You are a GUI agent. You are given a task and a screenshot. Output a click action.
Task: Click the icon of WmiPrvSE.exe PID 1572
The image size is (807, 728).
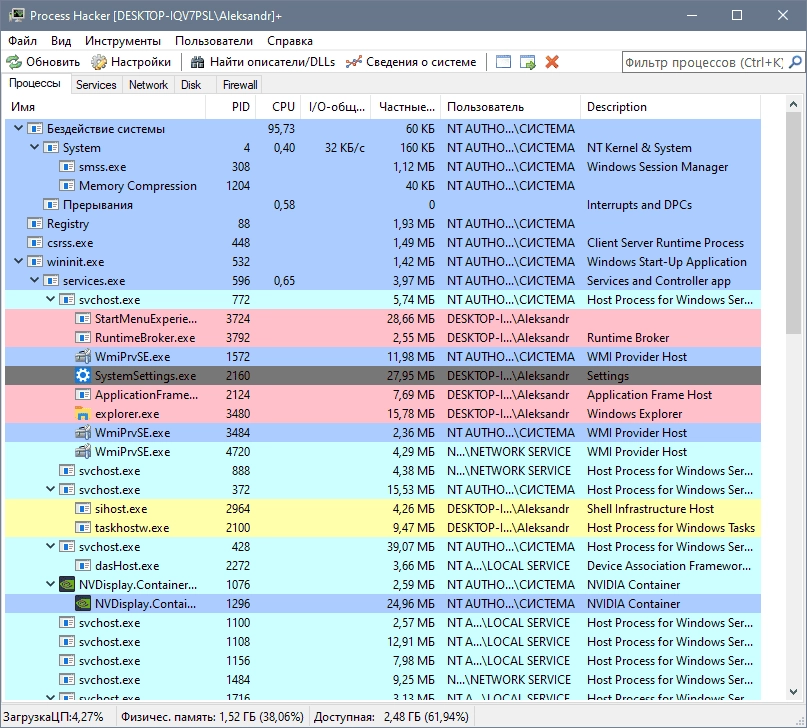click(83, 357)
